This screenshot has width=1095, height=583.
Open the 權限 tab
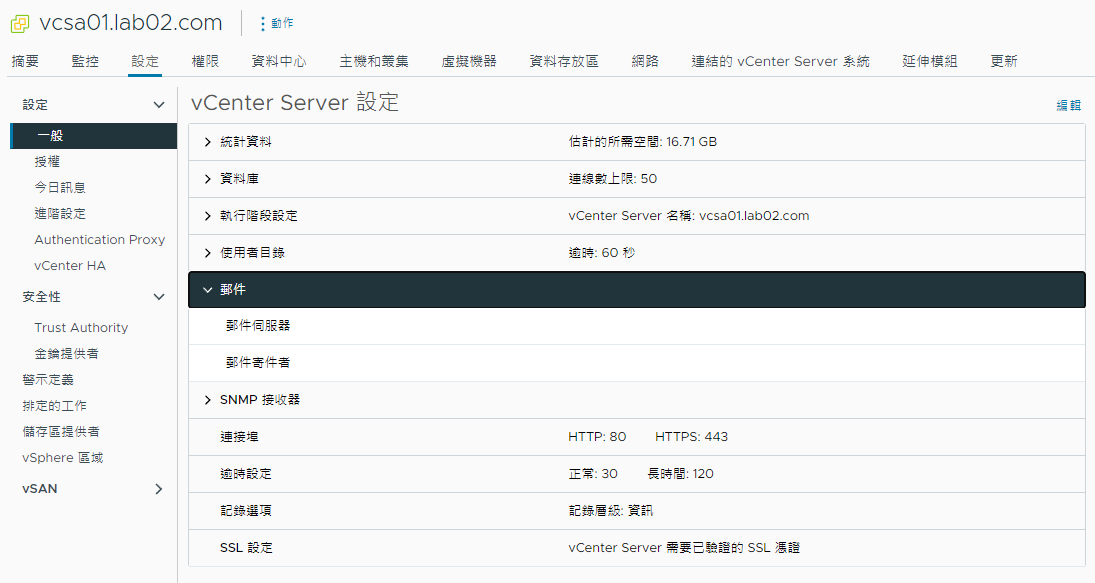(x=205, y=61)
